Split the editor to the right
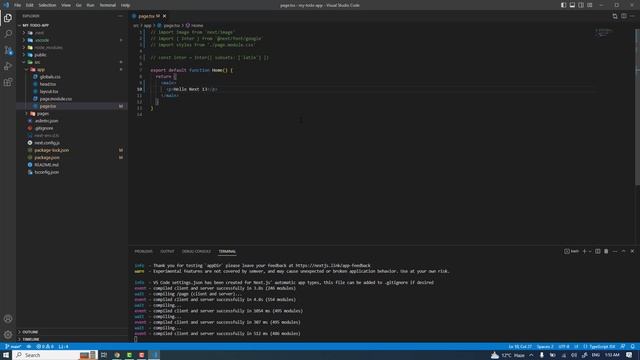The image size is (640, 360). [x=624, y=16]
